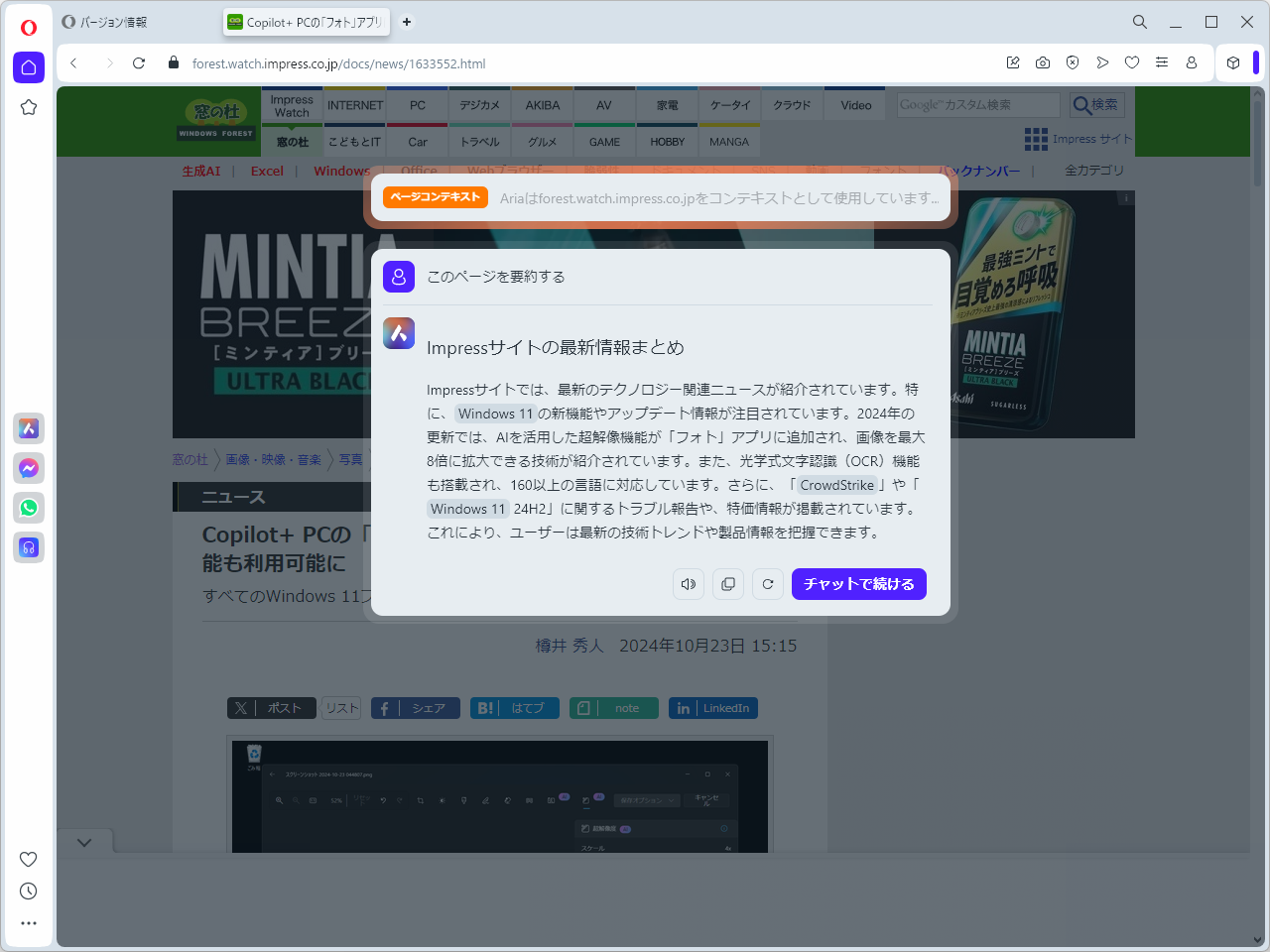Click the Google カスタム検索 input field

pyautogui.click(x=977, y=103)
